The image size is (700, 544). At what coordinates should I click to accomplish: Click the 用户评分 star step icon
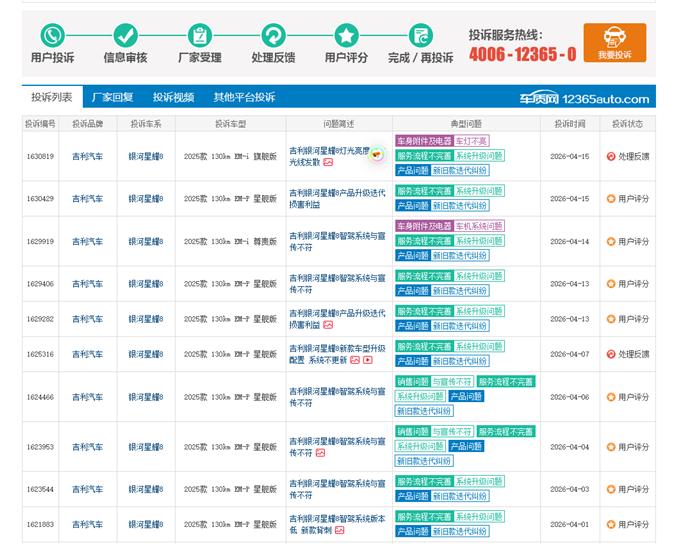tap(346, 36)
